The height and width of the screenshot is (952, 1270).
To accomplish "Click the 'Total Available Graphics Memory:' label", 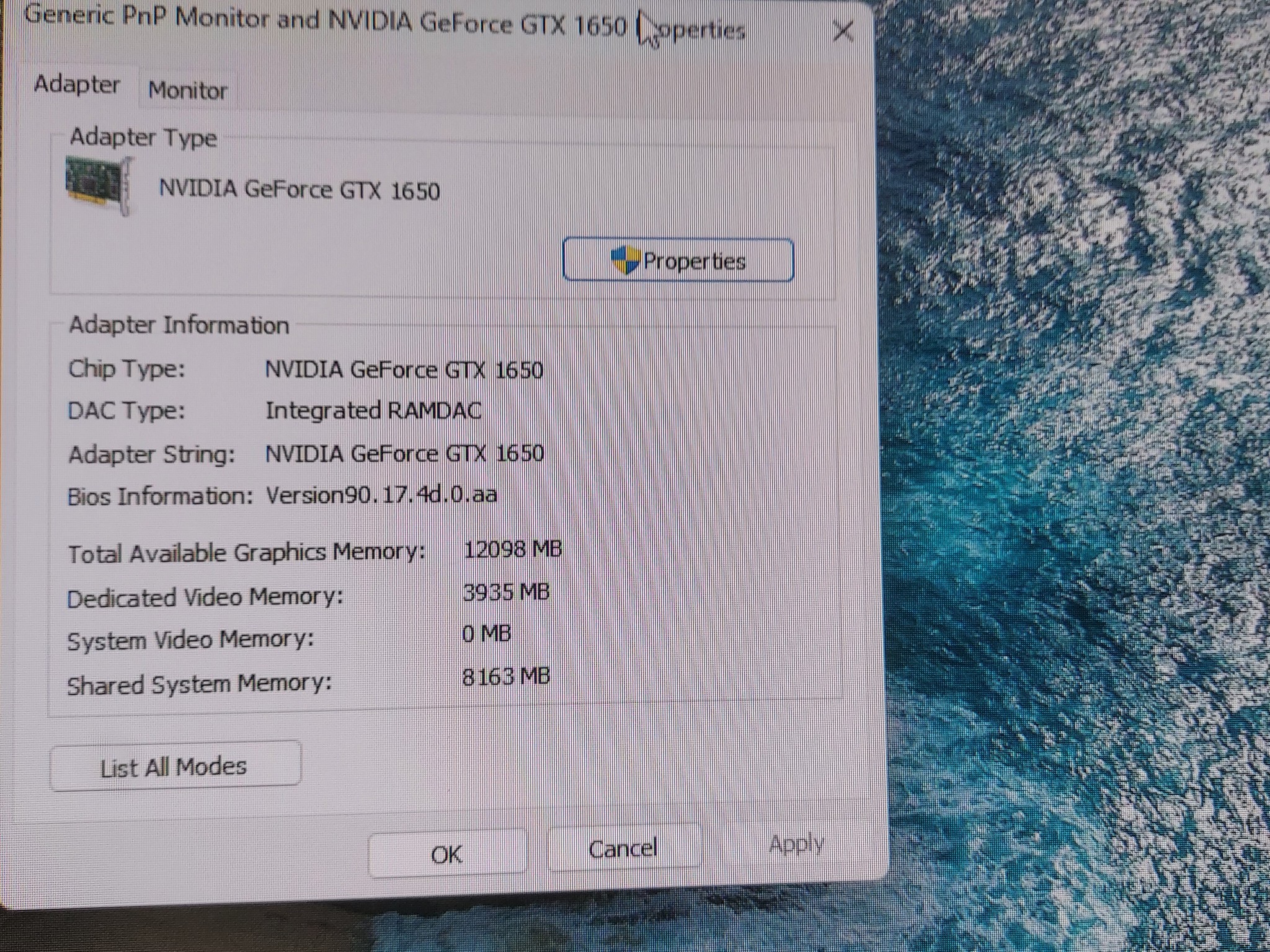I will (x=247, y=552).
